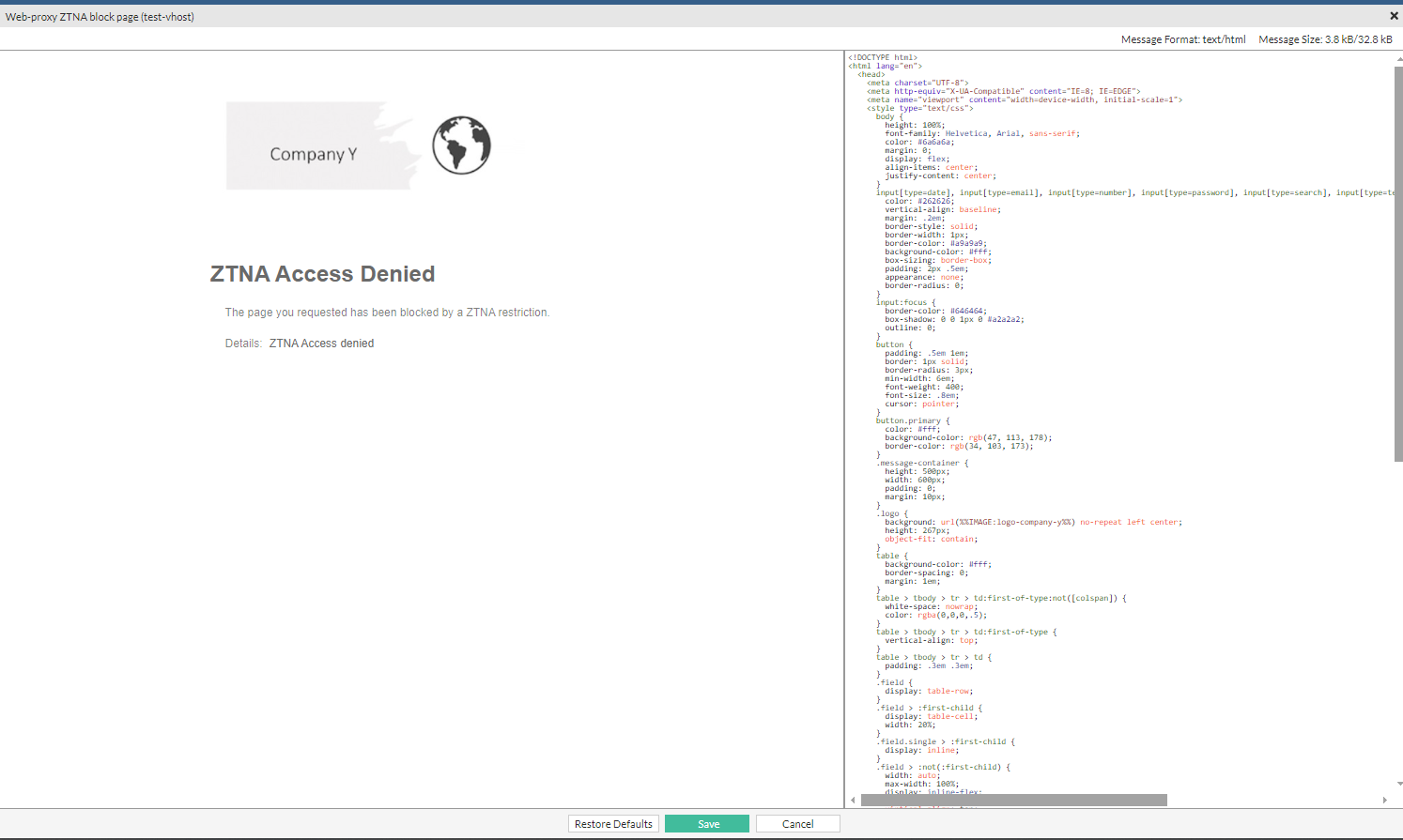The width and height of the screenshot is (1403, 840).
Task: Click the horizontal scrollbar track
Action: point(1268,800)
